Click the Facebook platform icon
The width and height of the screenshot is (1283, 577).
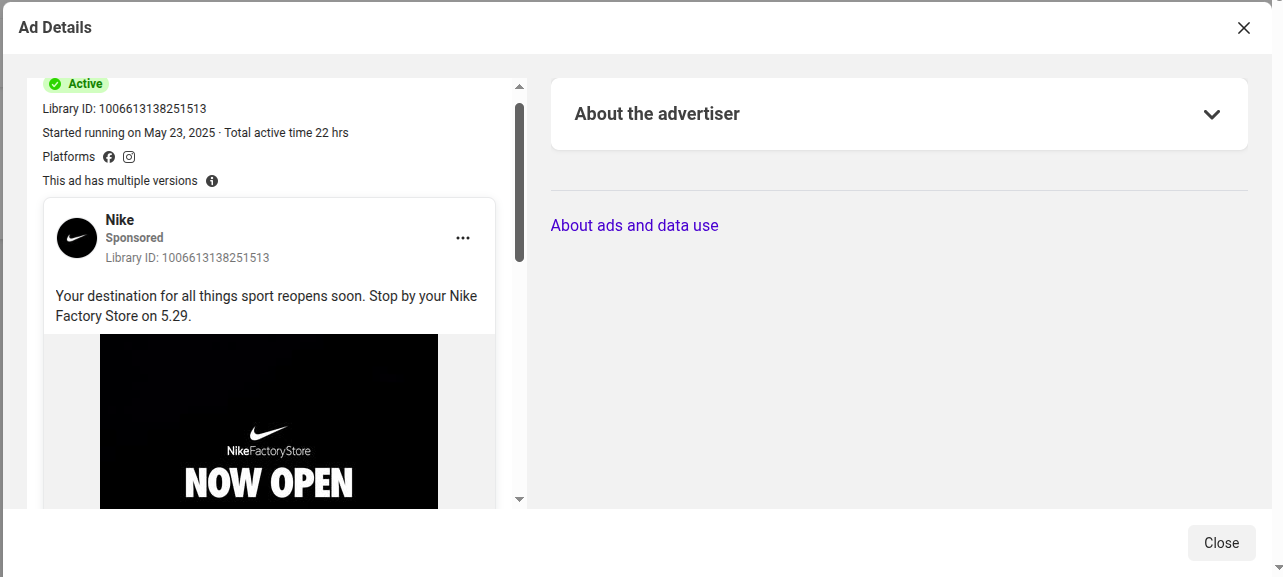click(x=109, y=157)
